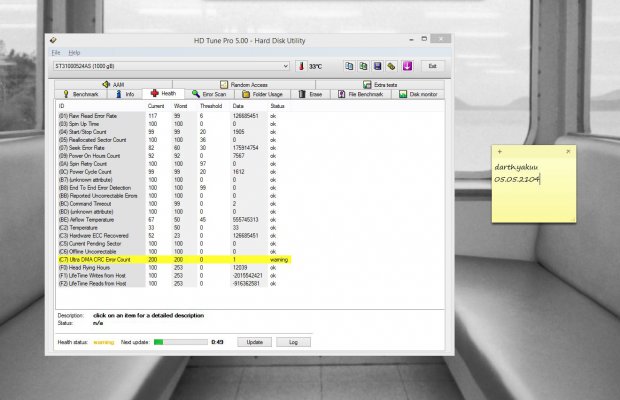
Task: Select the Command Timeout row
Action: [174, 204]
